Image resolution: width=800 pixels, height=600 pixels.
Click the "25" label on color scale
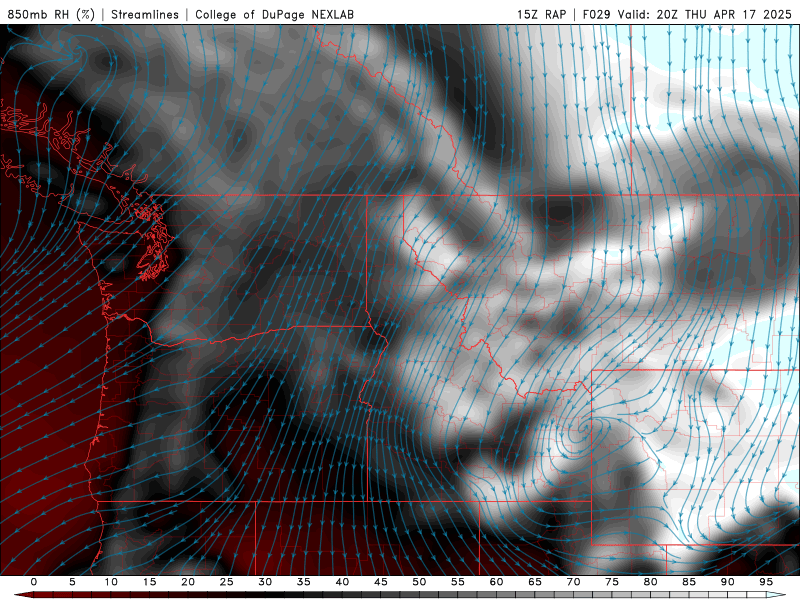(227, 582)
